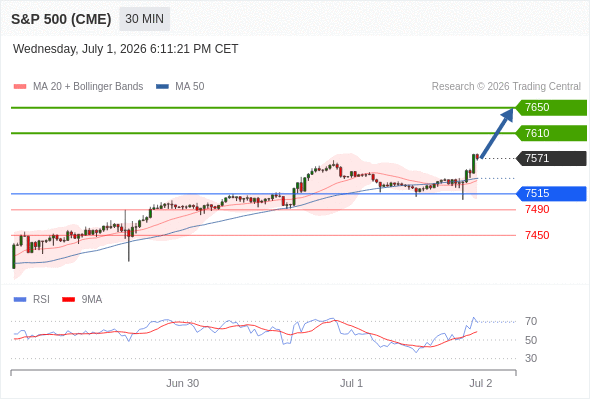
Task: Click the green 7650 resistance label
Action: click(551, 108)
